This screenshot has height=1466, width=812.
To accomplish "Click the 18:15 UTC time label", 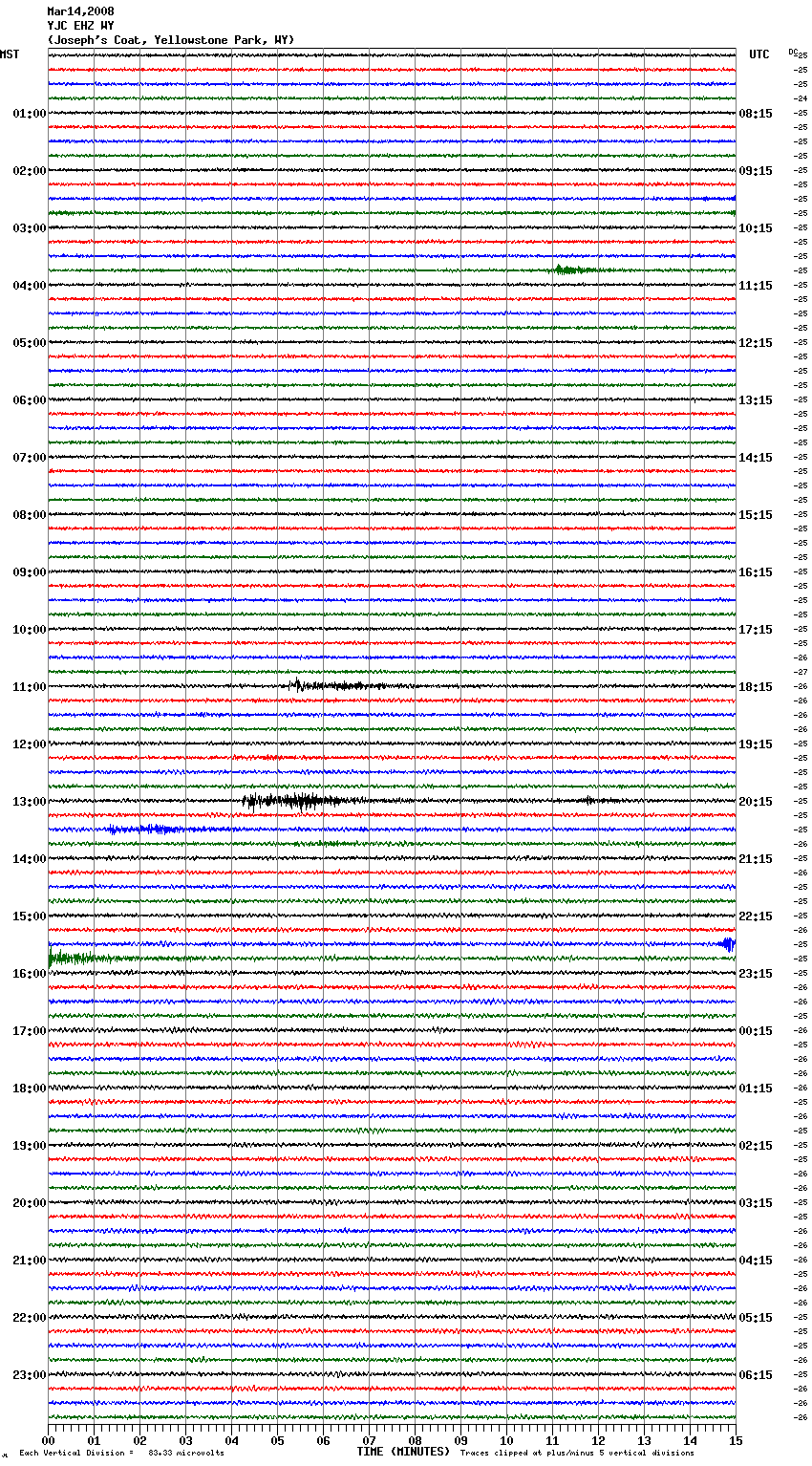I will click(756, 687).
